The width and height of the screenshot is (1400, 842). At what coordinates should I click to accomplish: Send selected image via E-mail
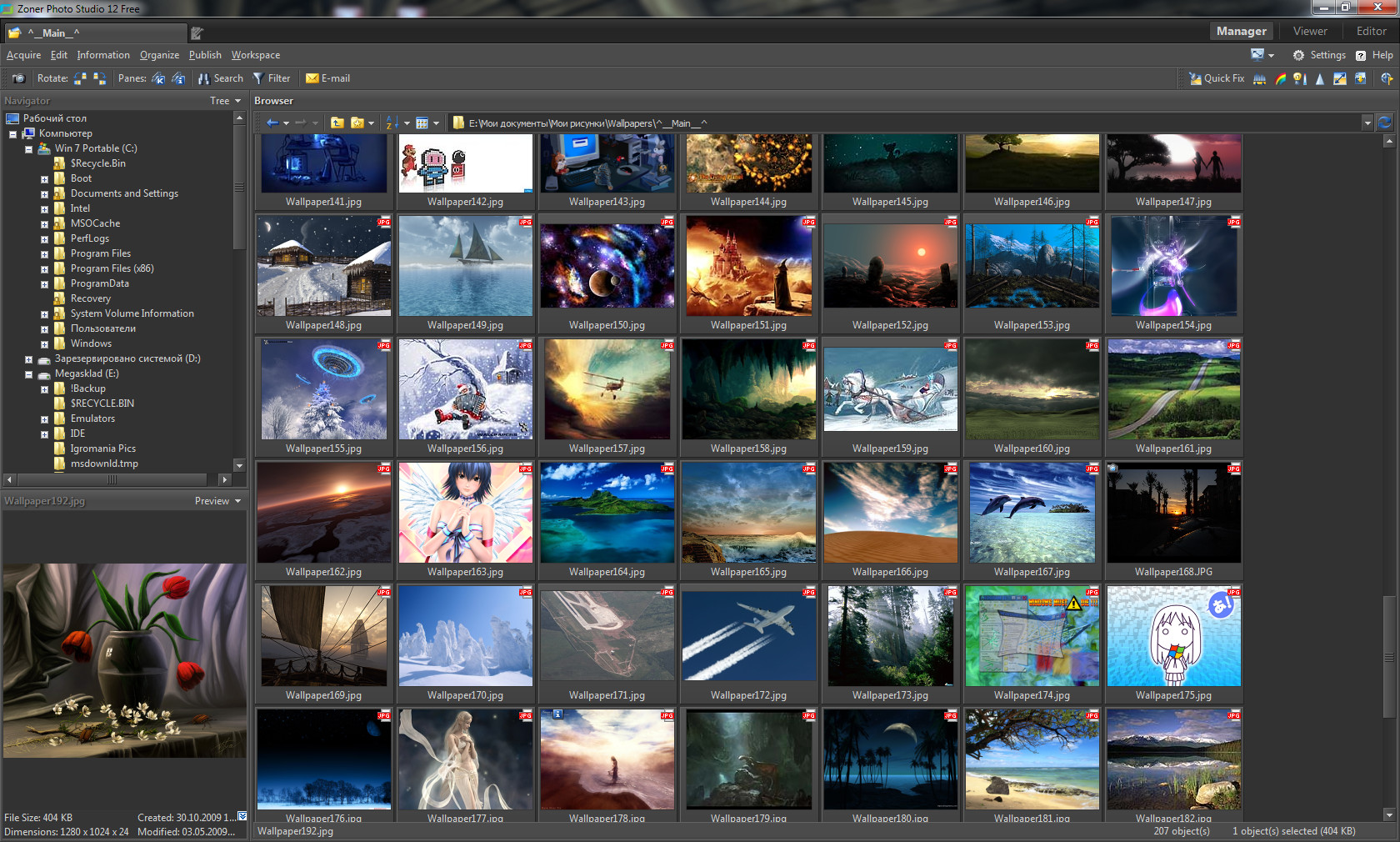[x=327, y=78]
